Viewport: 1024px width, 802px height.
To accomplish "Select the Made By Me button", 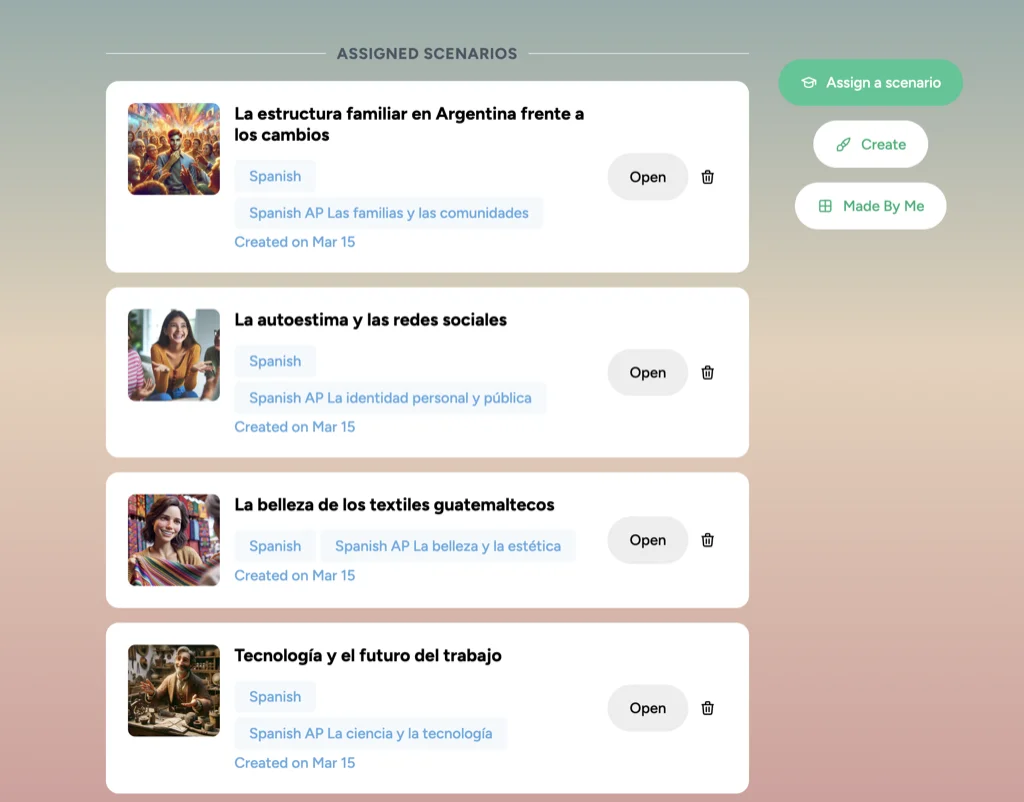I will pos(870,206).
